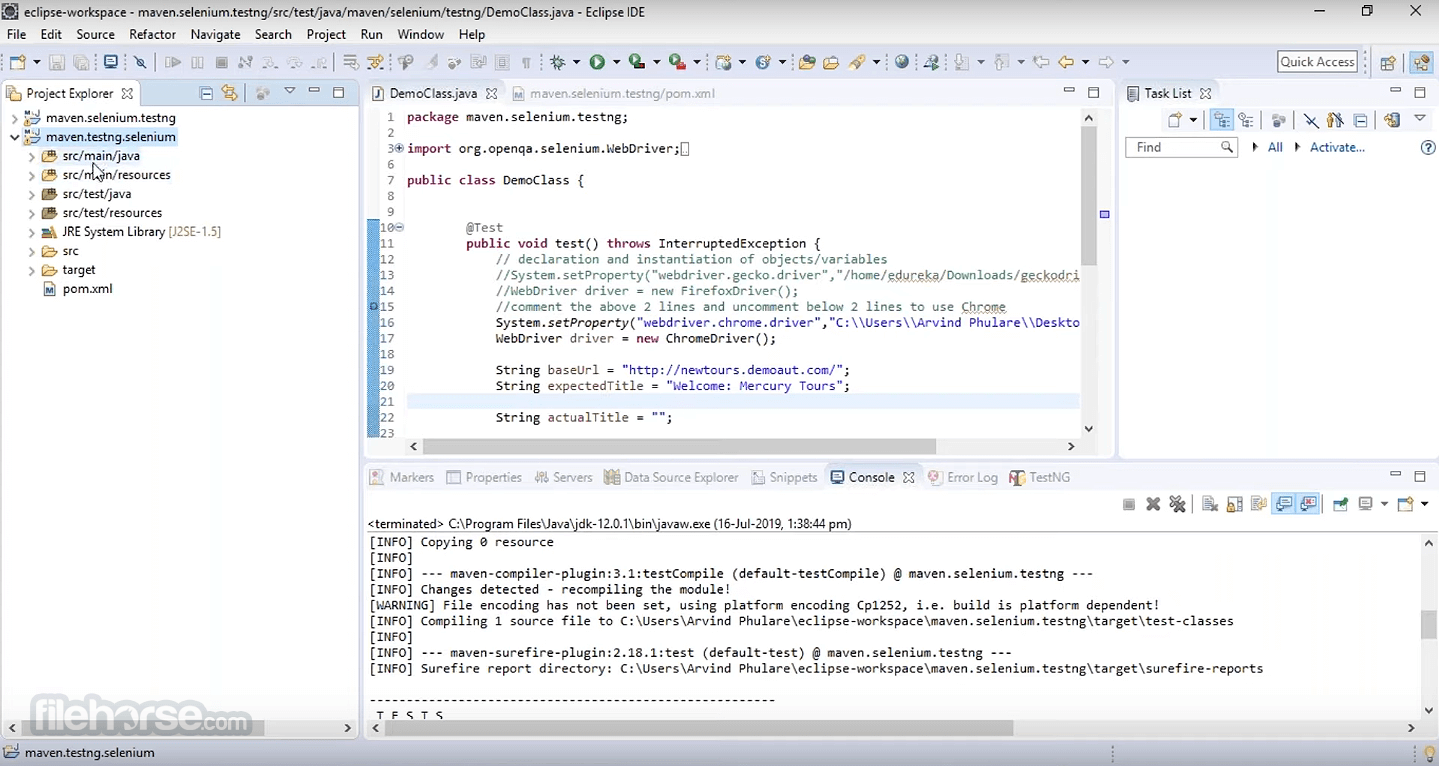Image resolution: width=1439 pixels, height=766 pixels.
Task: Expand the src/main/java folder
Action: [x=32, y=156]
